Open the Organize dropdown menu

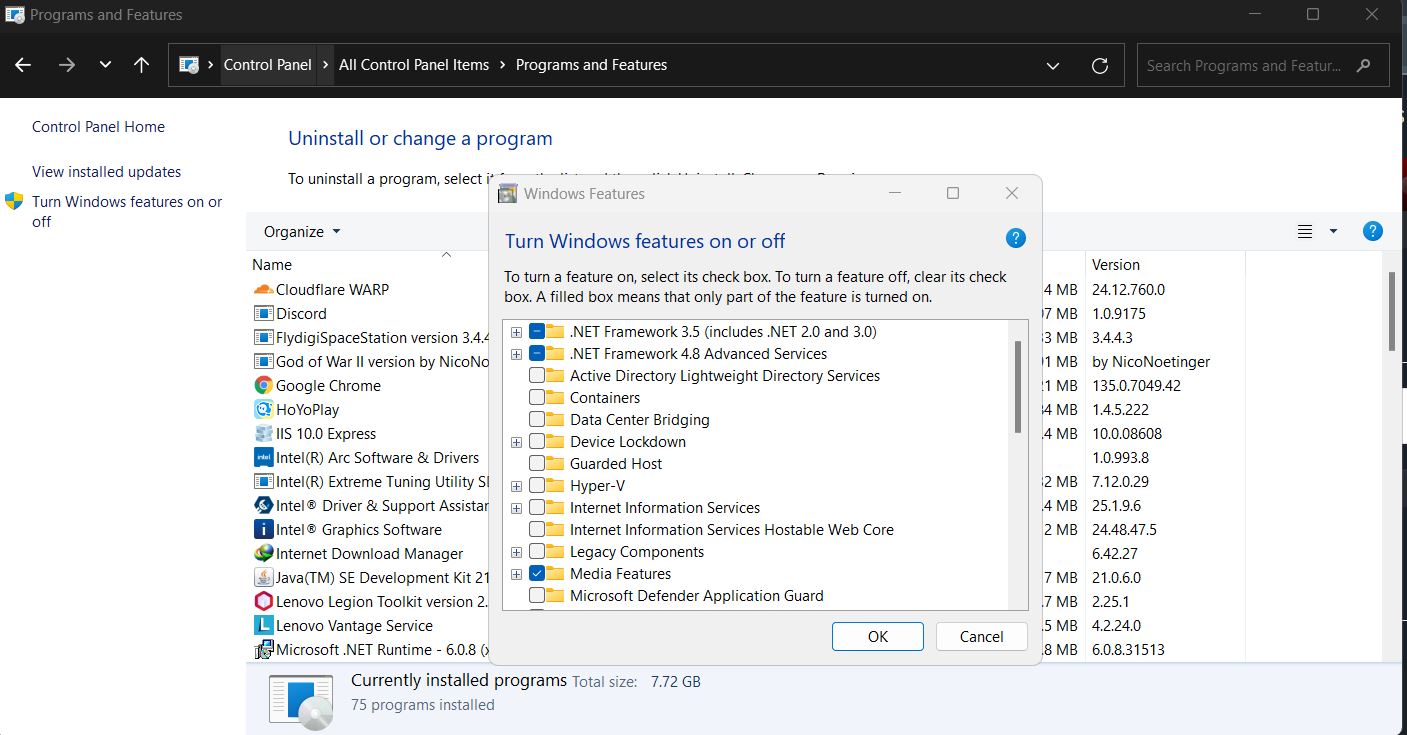(x=302, y=232)
